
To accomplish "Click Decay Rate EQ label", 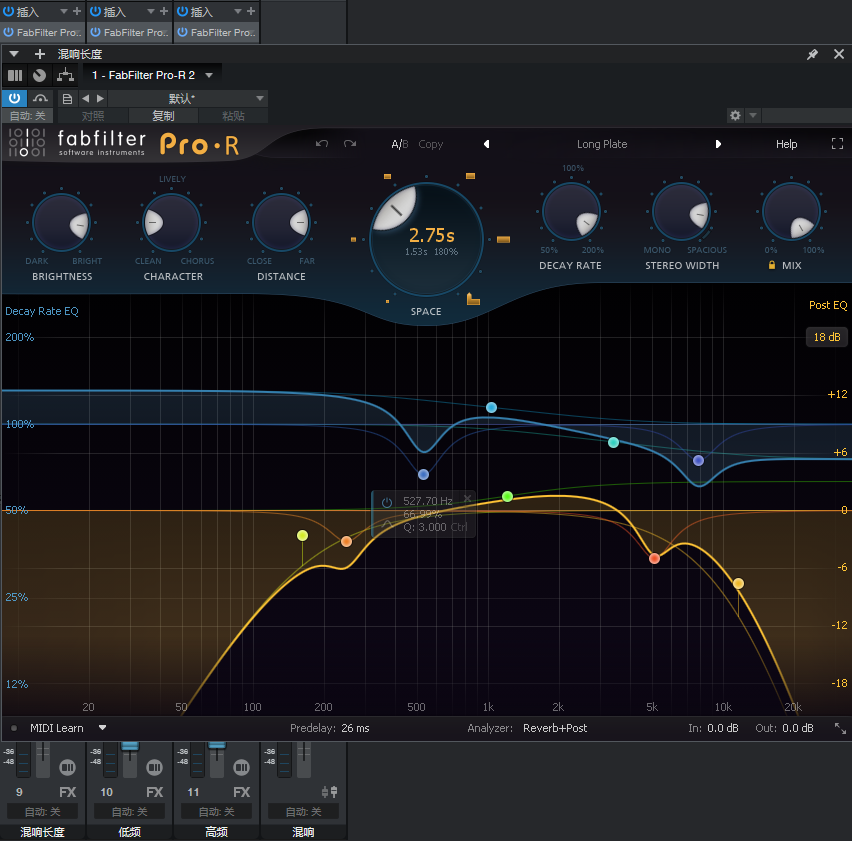I will tap(42, 311).
